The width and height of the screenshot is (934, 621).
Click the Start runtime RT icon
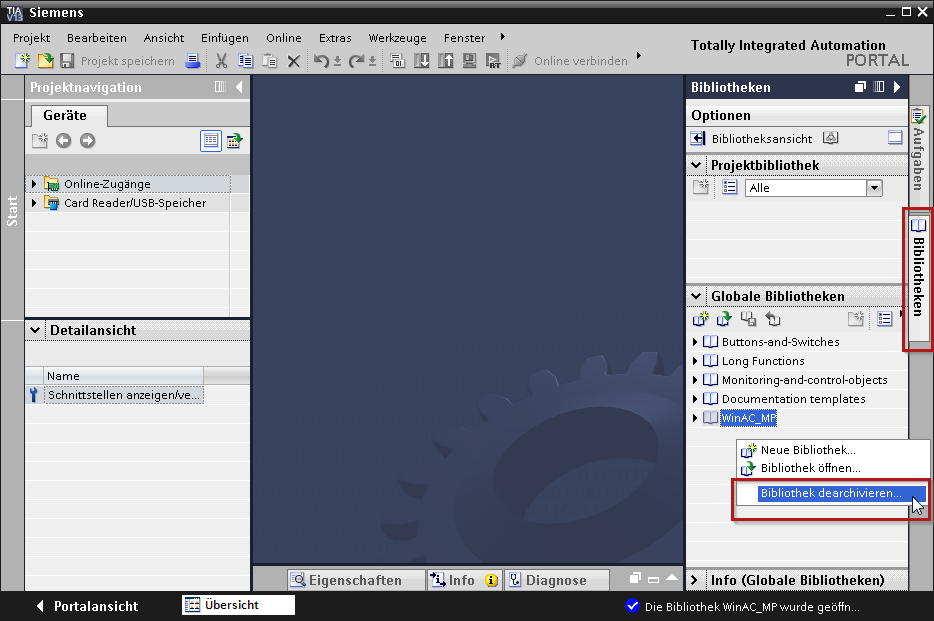pos(493,61)
